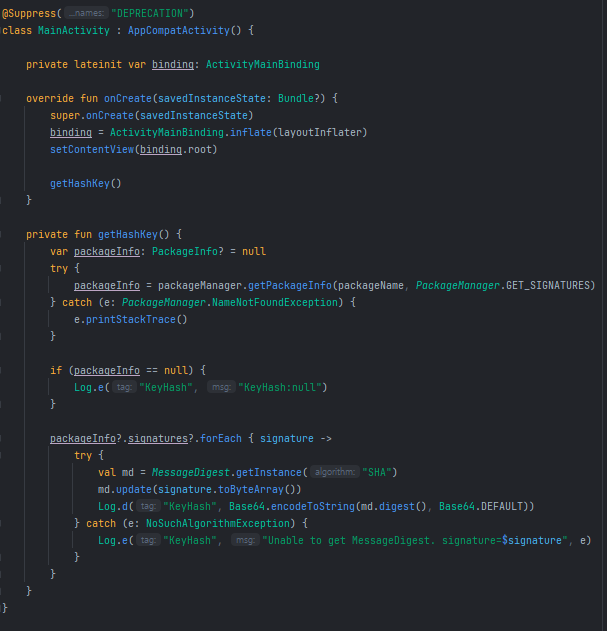Click the signature lambda parameter before the arrow

[x=287, y=438]
